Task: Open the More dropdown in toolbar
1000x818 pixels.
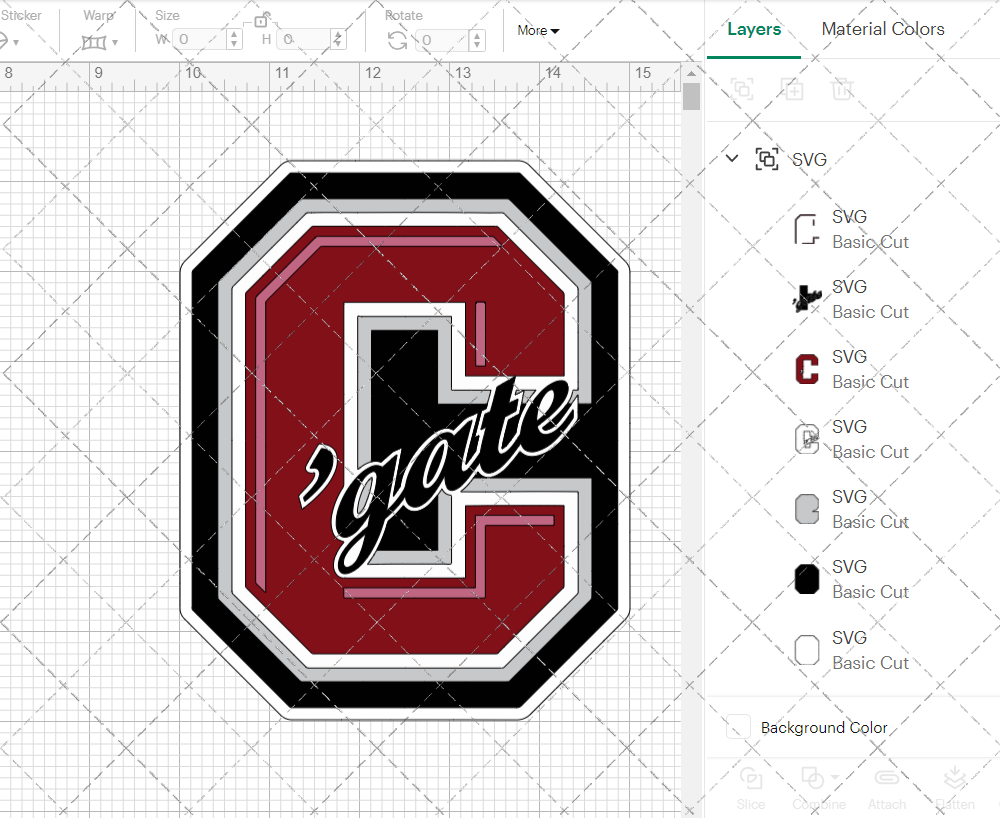Action: (x=538, y=31)
